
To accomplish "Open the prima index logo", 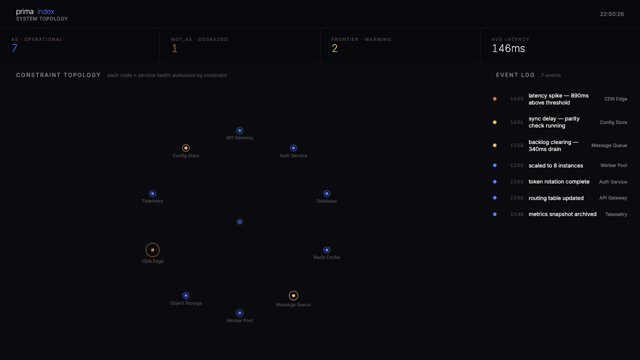I will [35, 11].
